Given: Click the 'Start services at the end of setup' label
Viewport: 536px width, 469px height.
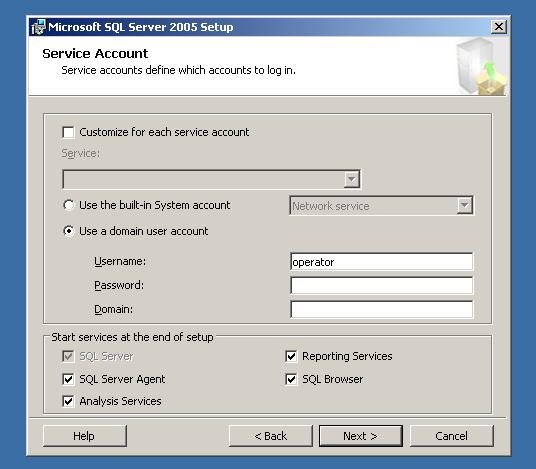Looking at the screenshot, I should click(x=132, y=337).
